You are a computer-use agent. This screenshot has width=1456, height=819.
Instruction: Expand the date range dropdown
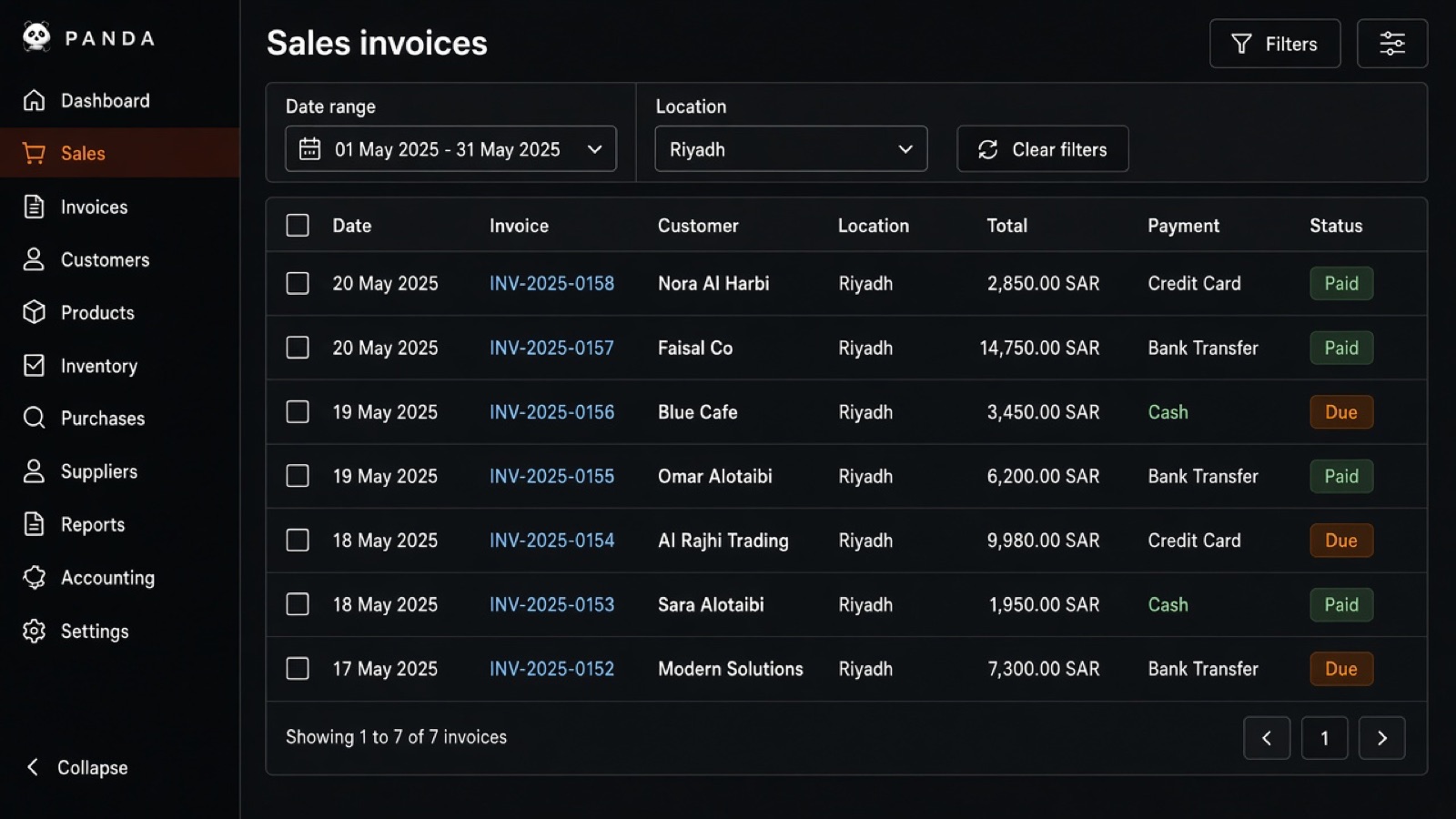click(450, 148)
